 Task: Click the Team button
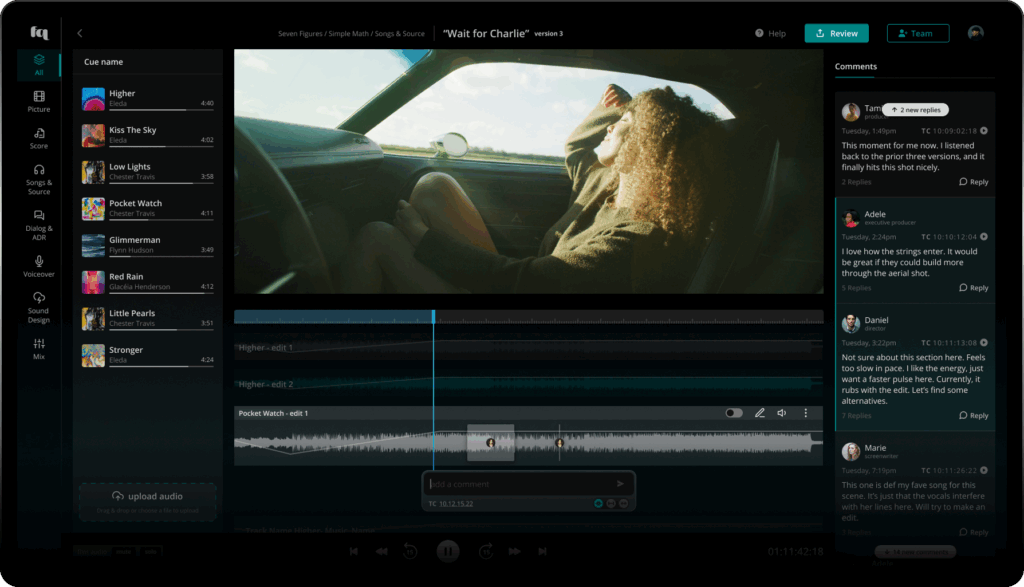917,33
